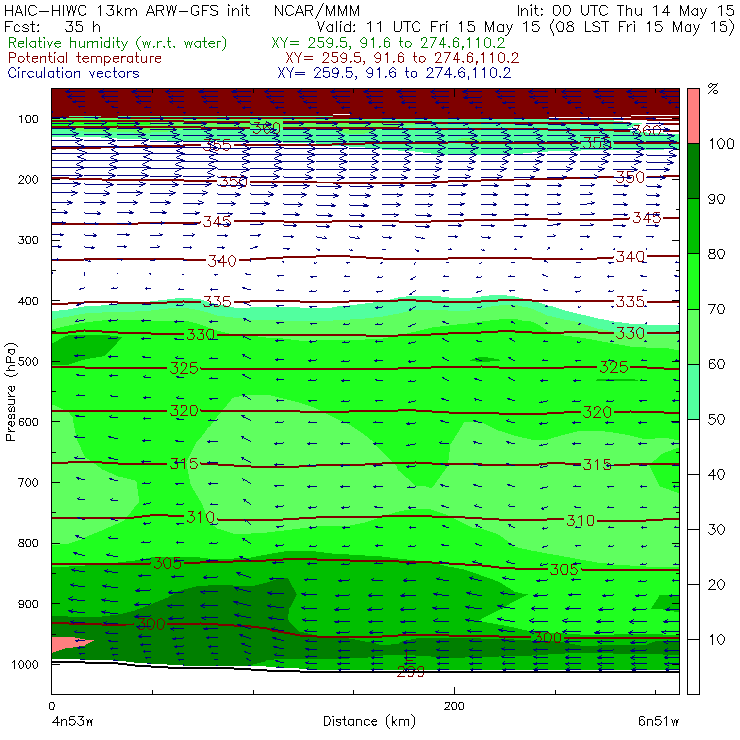The width and height of the screenshot is (740, 740).
Task: Click the green XY coordinates line
Action: (x=388, y=43)
